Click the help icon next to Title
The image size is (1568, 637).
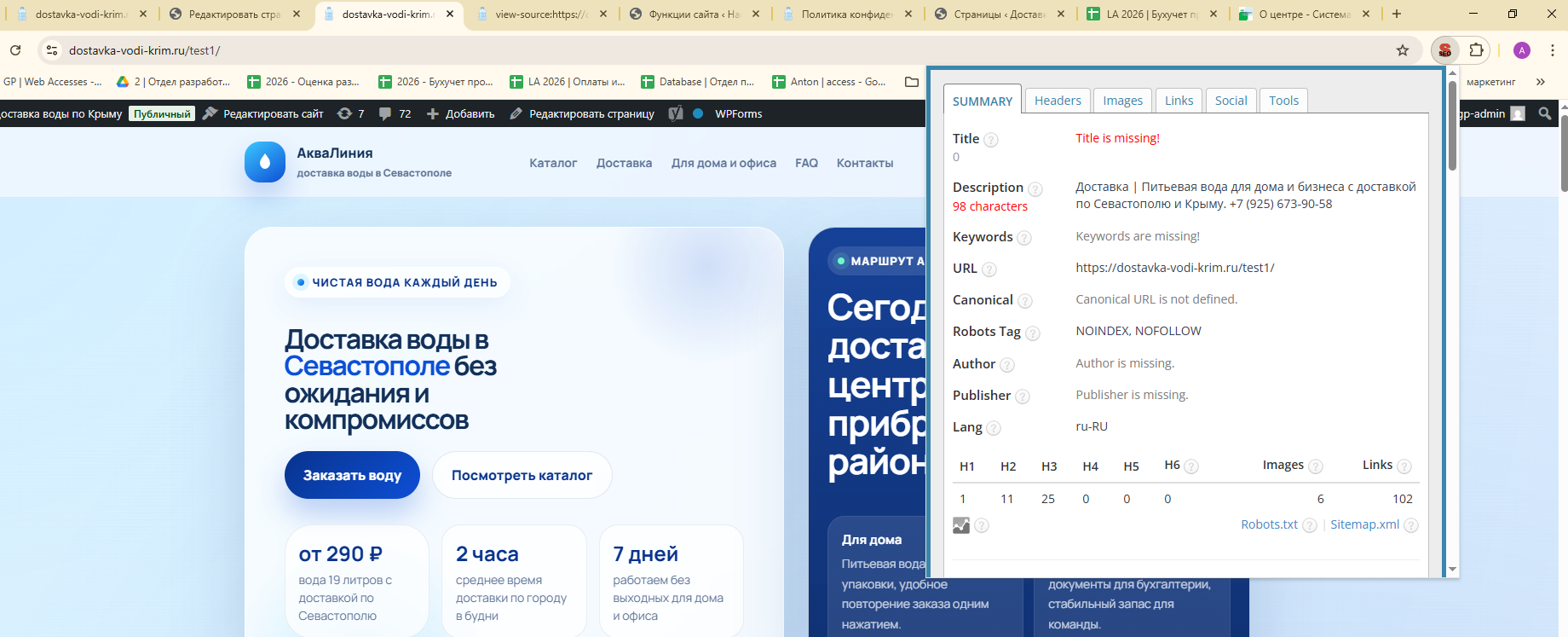tap(991, 140)
